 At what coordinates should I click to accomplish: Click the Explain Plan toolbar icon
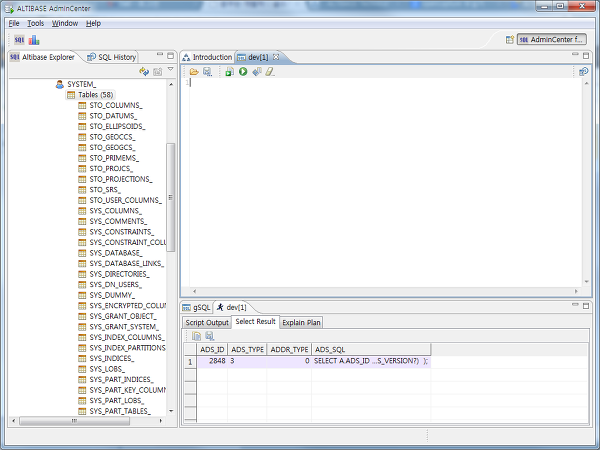(x=257, y=72)
